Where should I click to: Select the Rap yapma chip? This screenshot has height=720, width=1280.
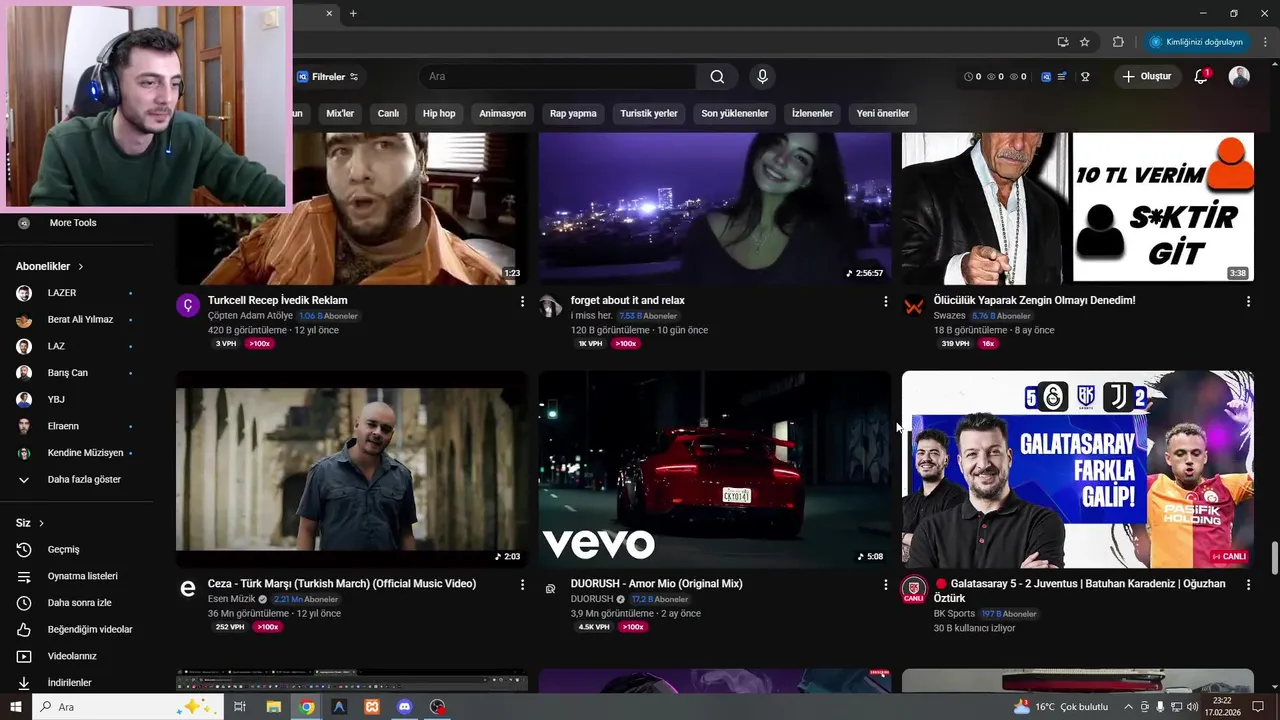[573, 114]
